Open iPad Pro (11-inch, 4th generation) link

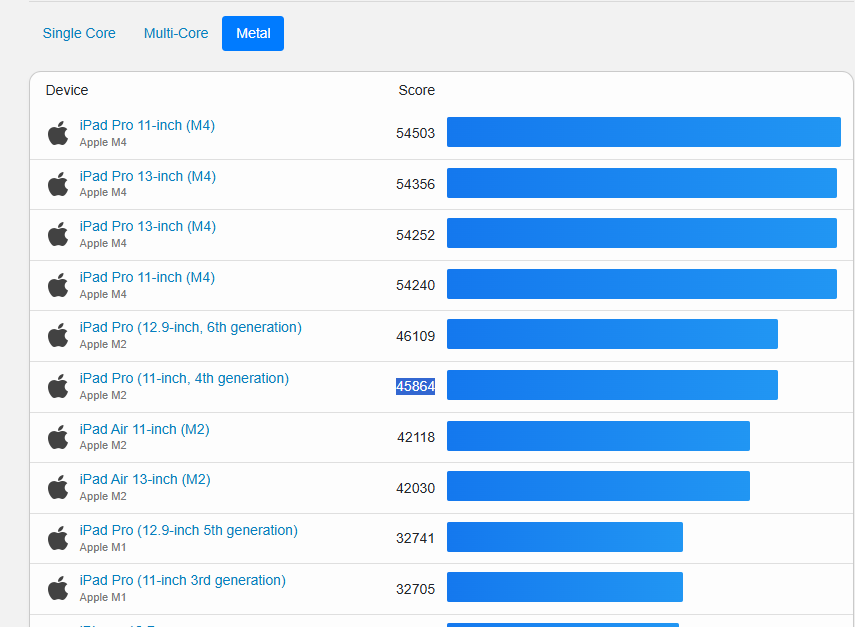(184, 378)
